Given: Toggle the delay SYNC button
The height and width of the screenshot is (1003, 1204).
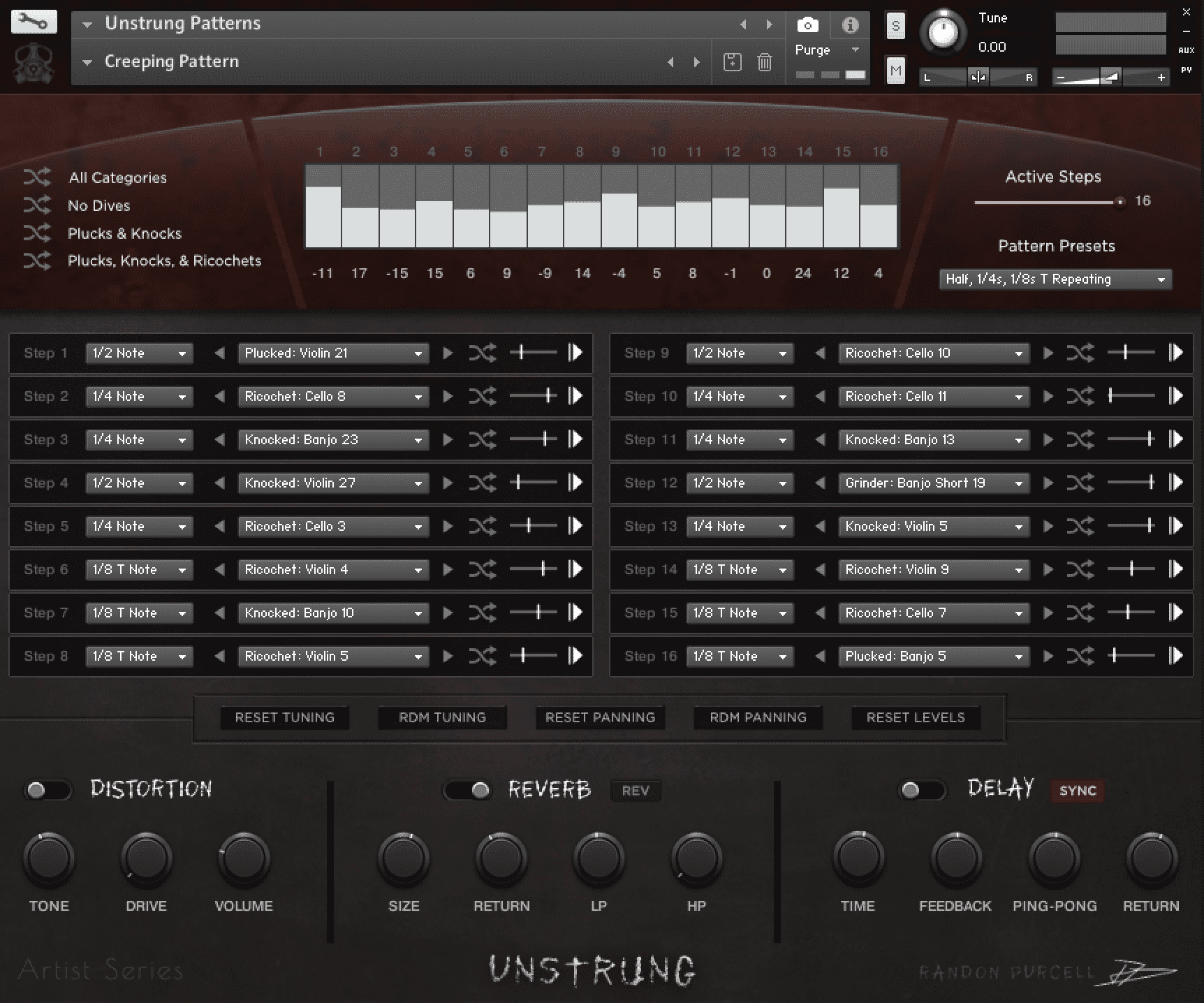Looking at the screenshot, I should coord(1078,791).
